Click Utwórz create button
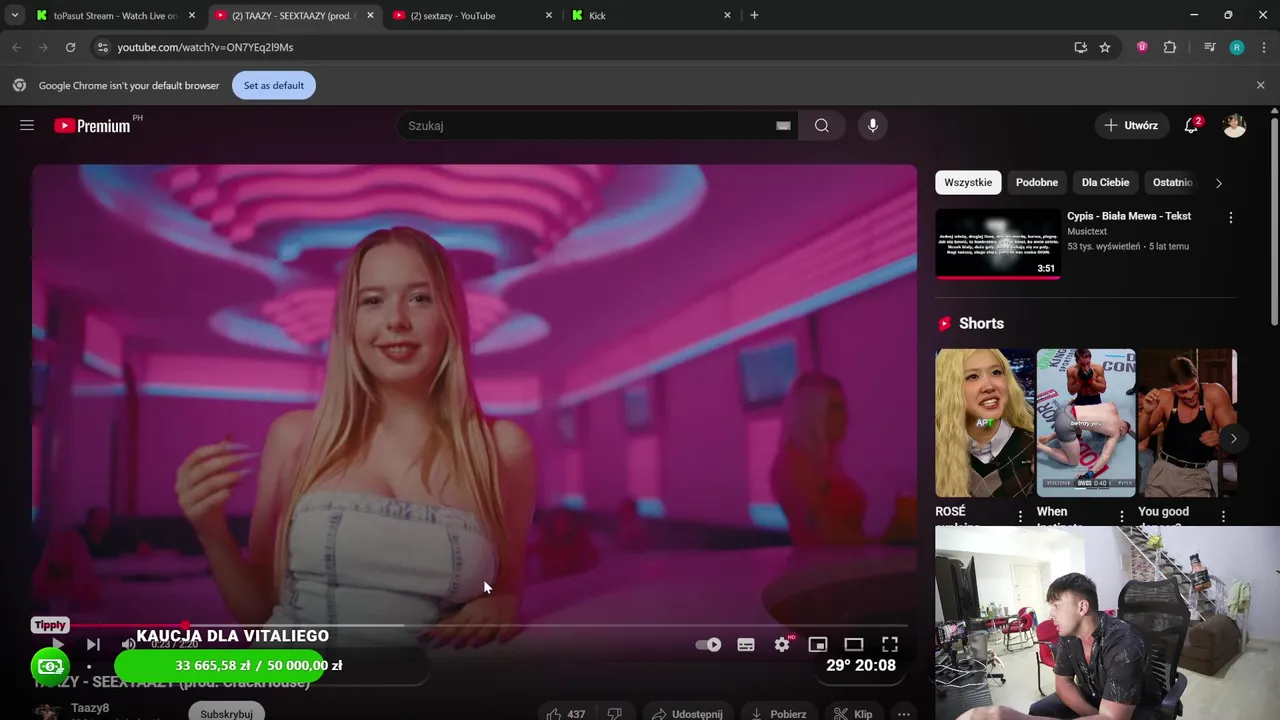This screenshot has height=720, width=1280. pos(1131,126)
